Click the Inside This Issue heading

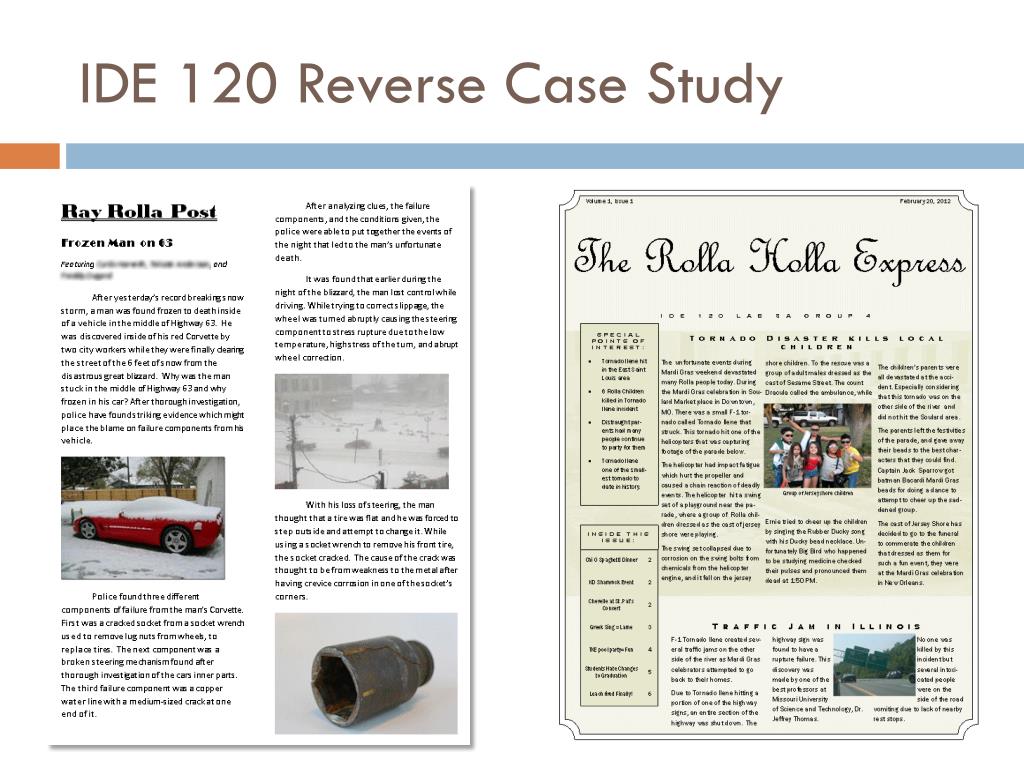(618, 537)
